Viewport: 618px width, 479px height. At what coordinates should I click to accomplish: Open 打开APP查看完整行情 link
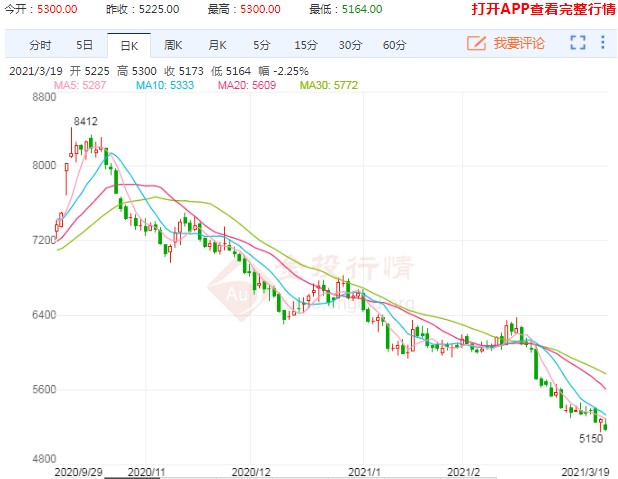pos(541,10)
